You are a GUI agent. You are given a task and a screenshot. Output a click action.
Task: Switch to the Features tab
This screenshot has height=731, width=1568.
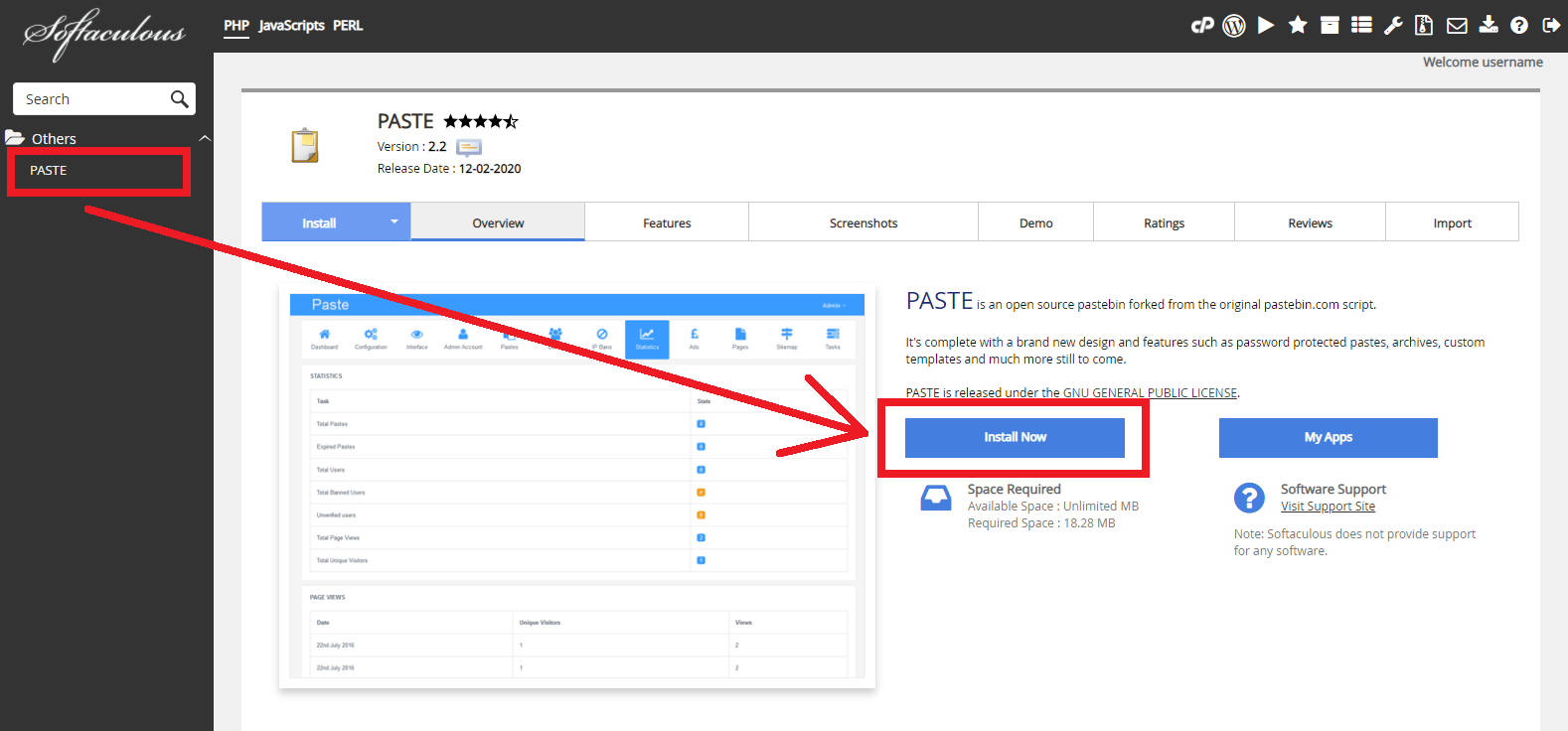pyautogui.click(x=667, y=222)
